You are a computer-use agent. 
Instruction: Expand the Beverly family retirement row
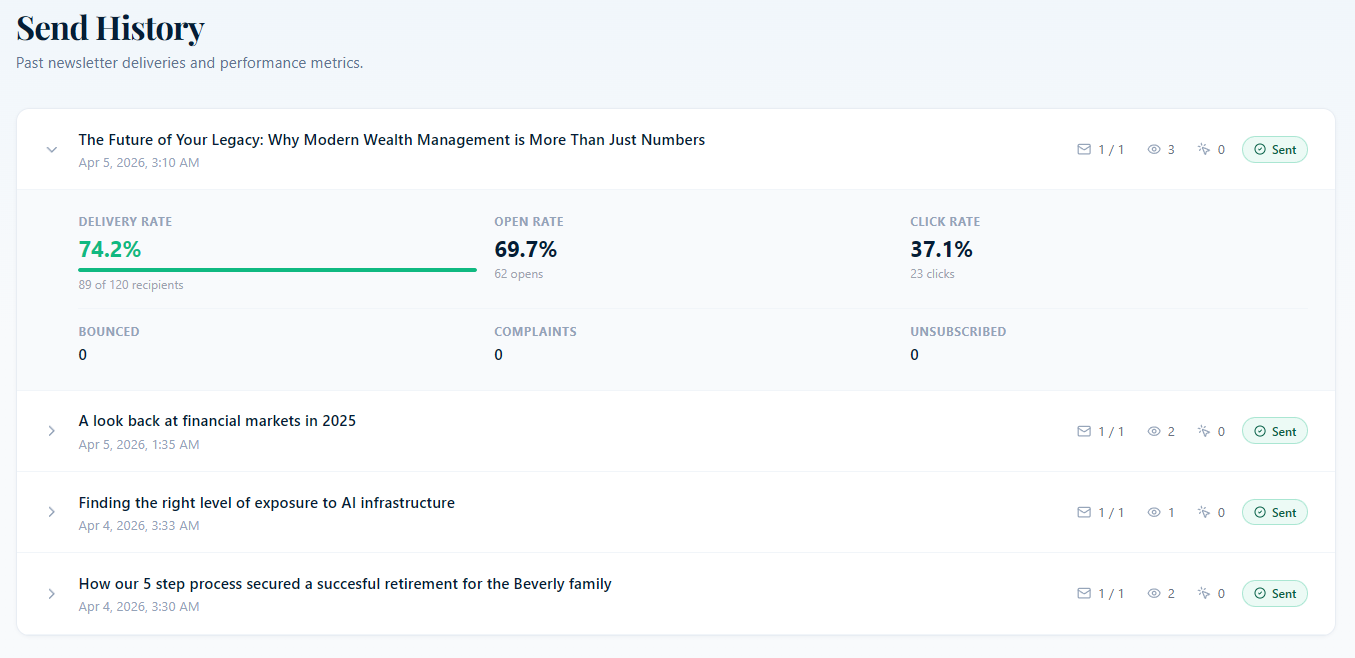pyautogui.click(x=52, y=593)
